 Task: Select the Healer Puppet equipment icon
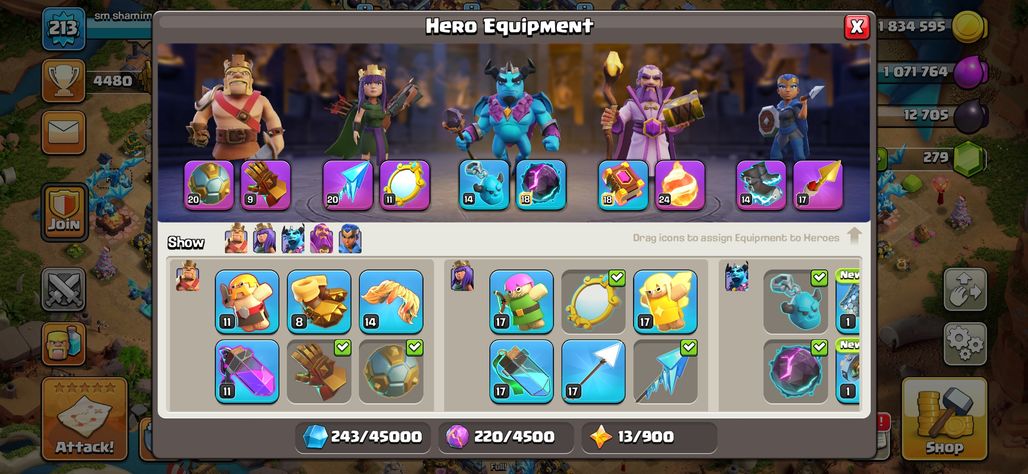665,302
